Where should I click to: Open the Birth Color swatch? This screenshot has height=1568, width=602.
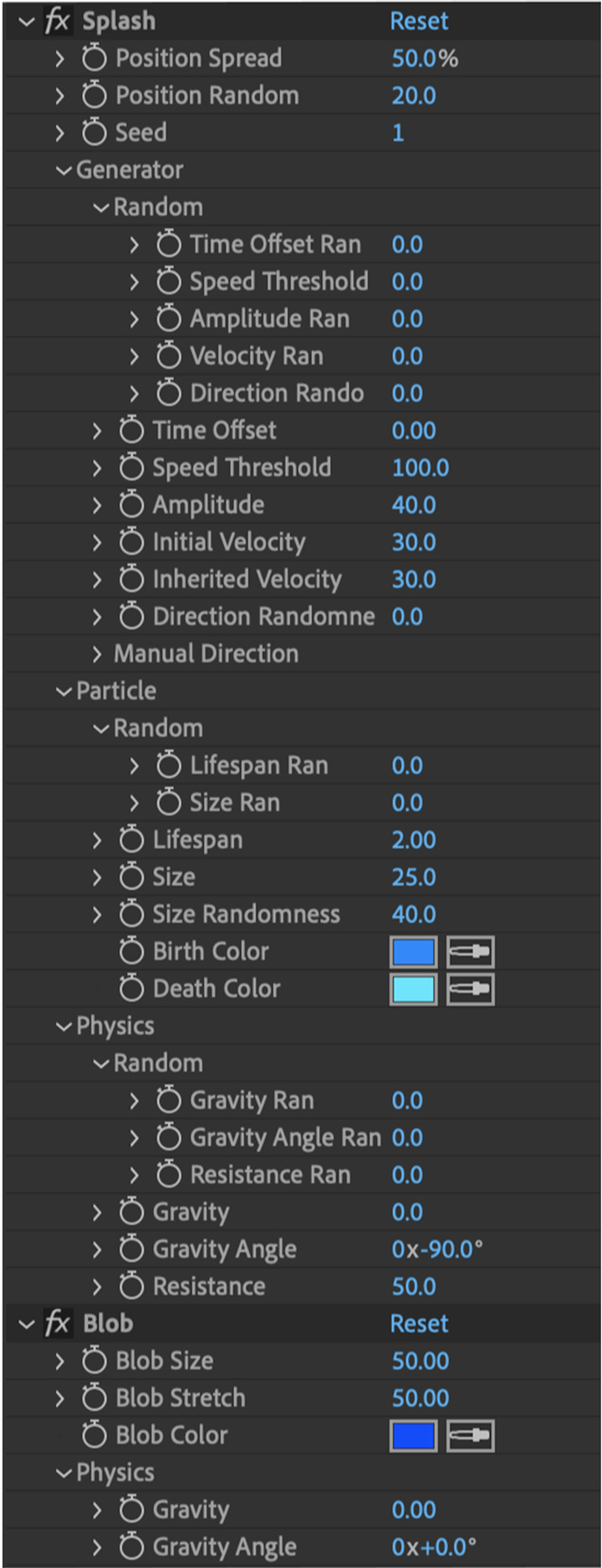coord(413,952)
